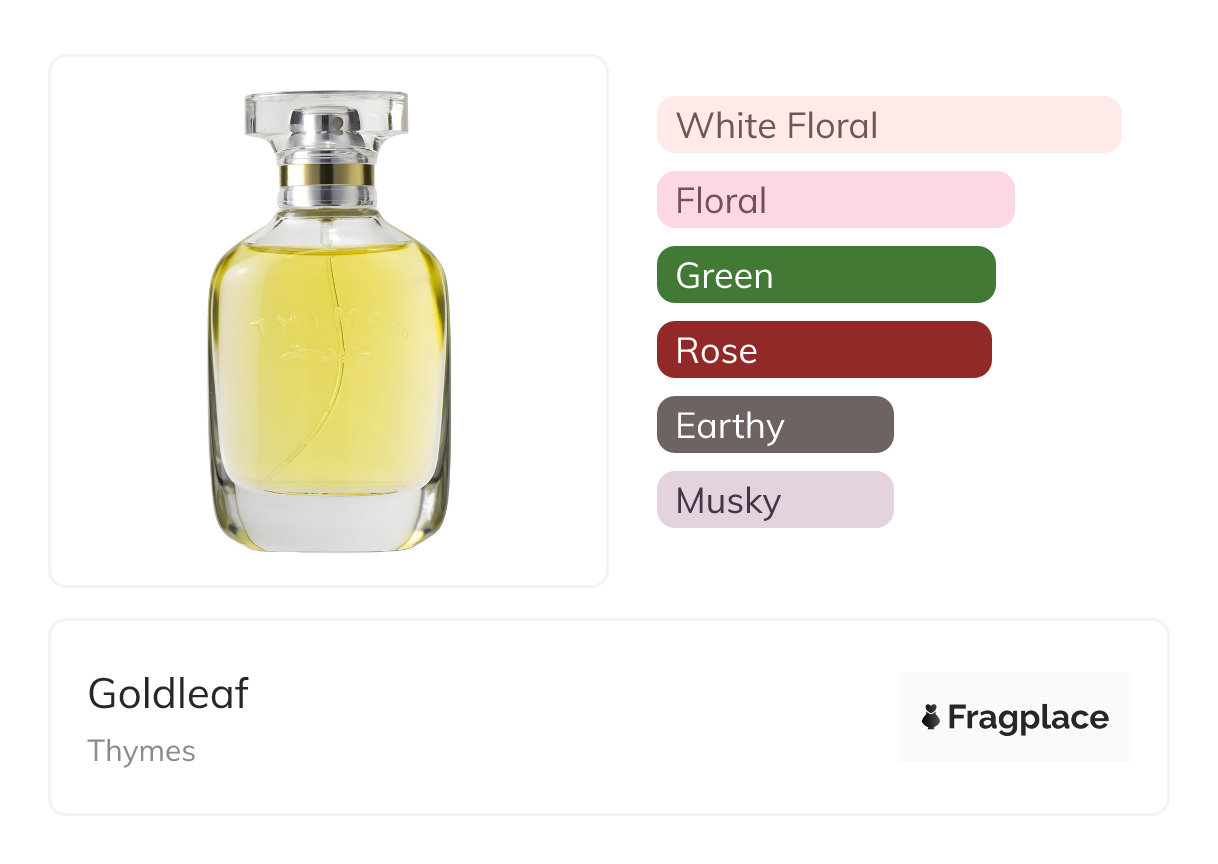Open the Thymes brand link
The image size is (1218, 864).
coord(142,751)
